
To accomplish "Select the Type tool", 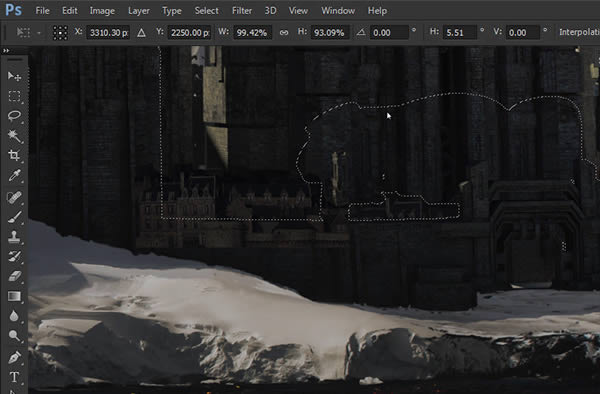I will (x=14, y=377).
